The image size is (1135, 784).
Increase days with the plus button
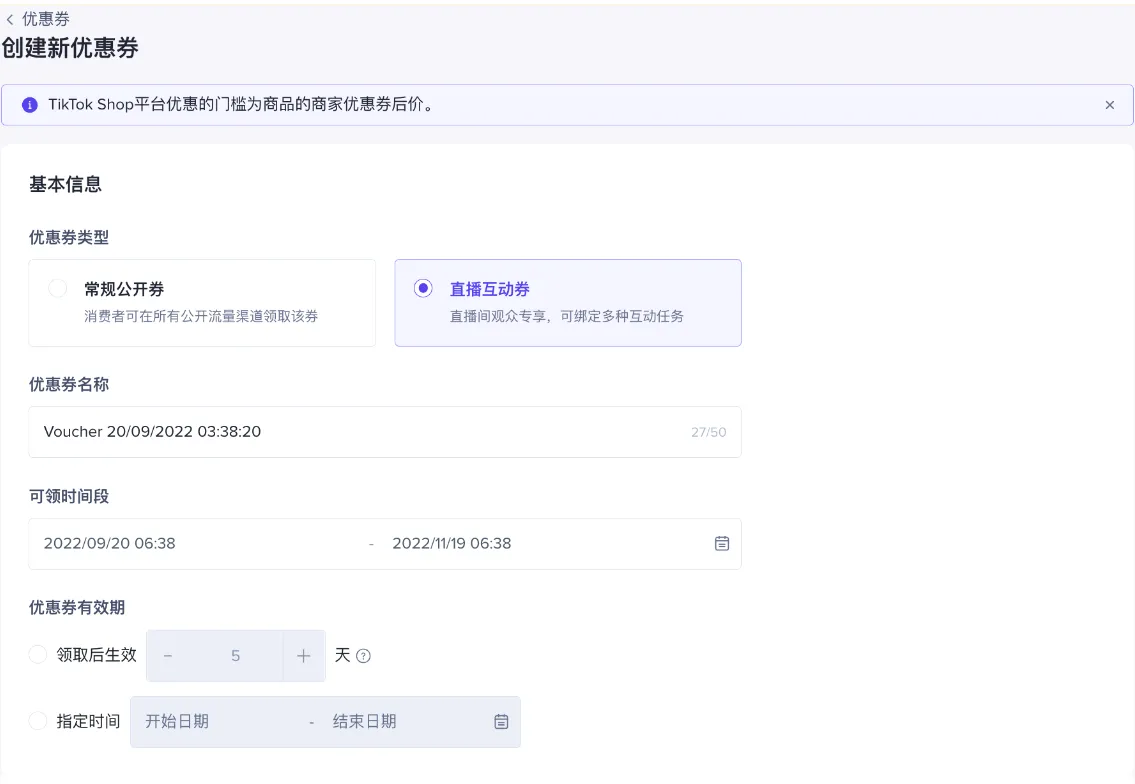[x=303, y=656]
